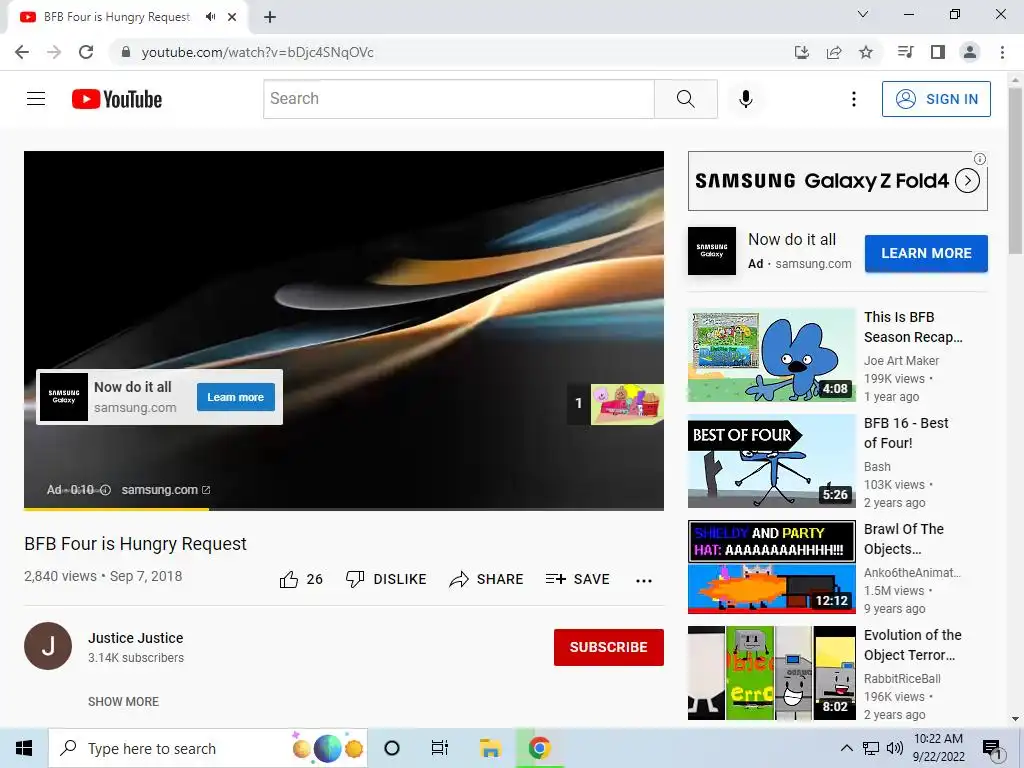Open a new browser tab
The height and width of the screenshot is (768, 1024).
tap(270, 17)
